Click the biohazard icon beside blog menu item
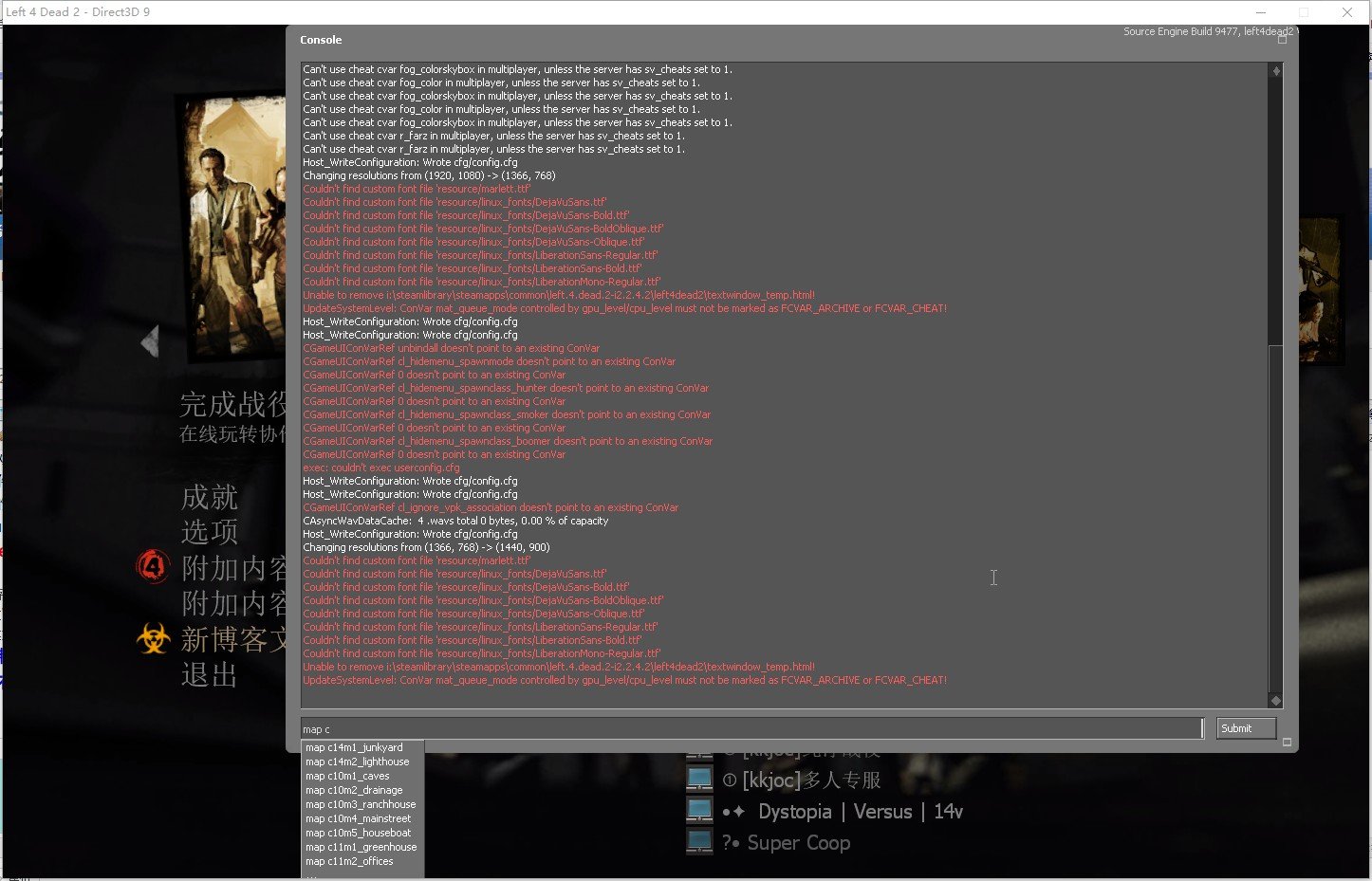1372x881 pixels. [153, 638]
